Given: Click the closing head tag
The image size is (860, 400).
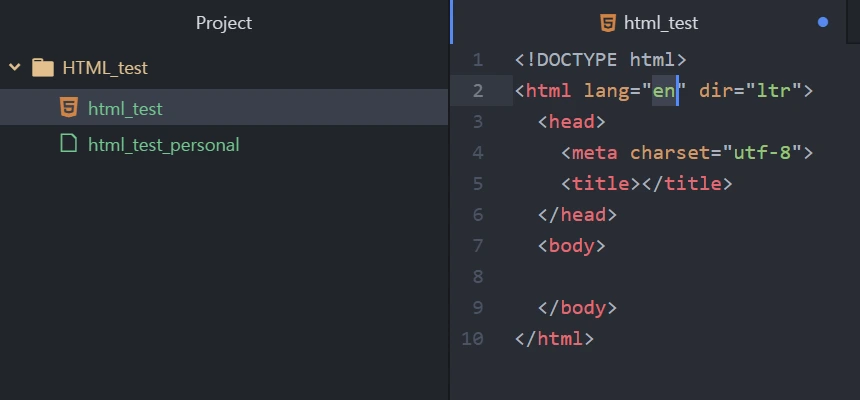Looking at the screenshot, I should pos(577,214).
